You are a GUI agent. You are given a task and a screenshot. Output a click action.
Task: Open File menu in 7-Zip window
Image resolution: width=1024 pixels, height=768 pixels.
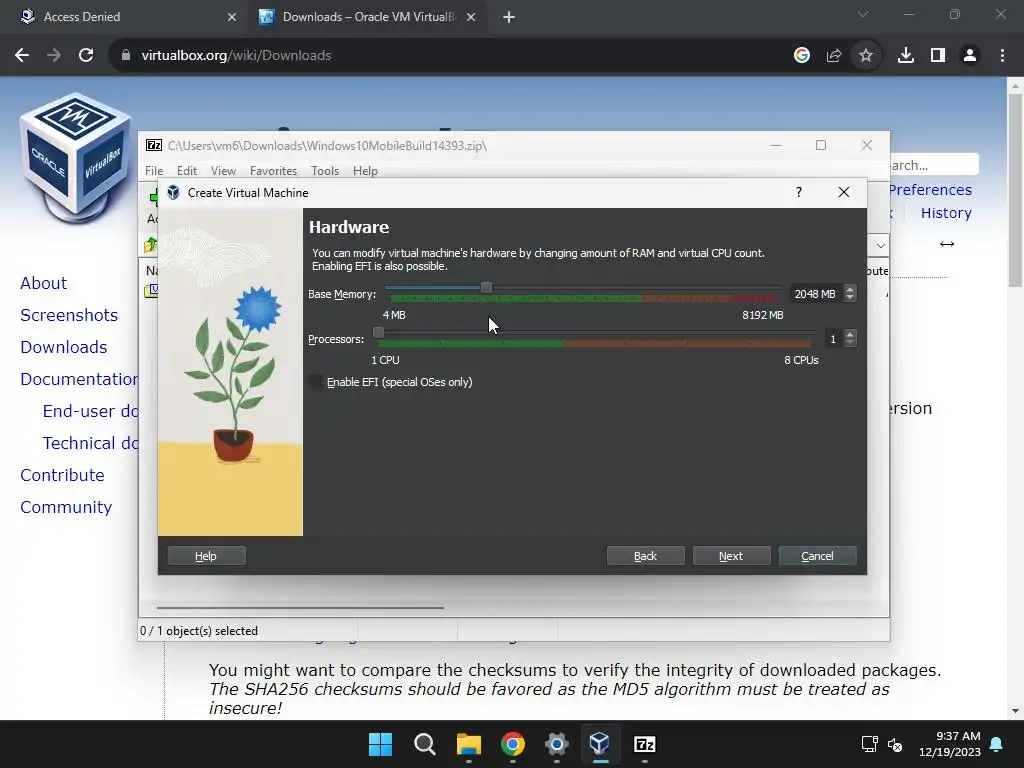154,170
